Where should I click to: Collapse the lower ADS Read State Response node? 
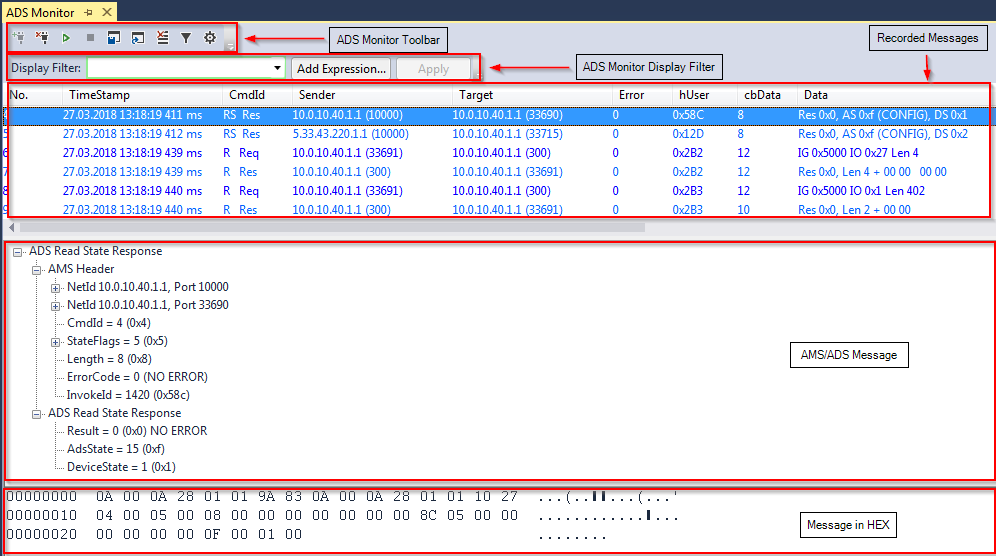(x=37, y=414)
